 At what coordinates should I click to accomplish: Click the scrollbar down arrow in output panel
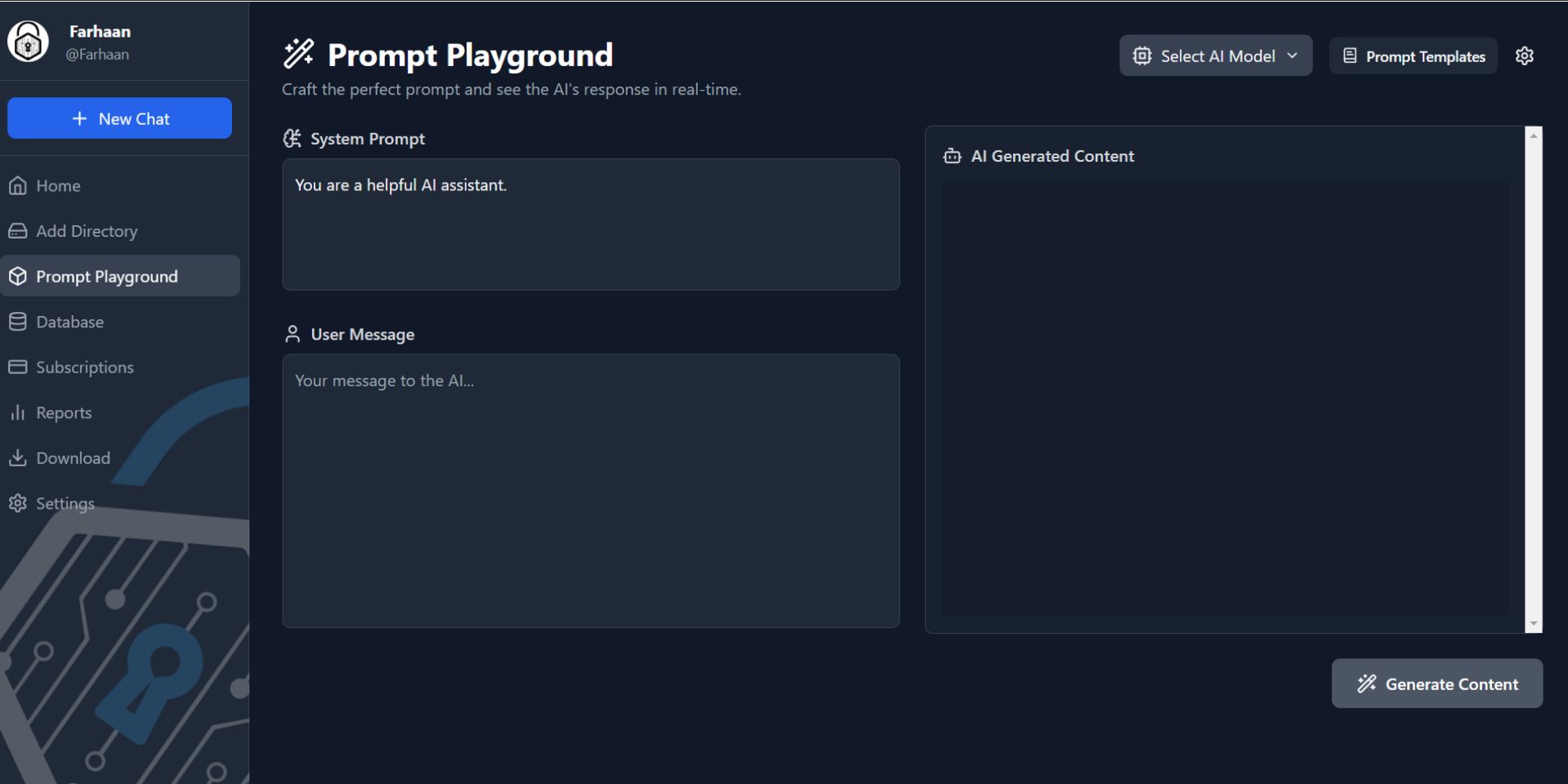1533,624
